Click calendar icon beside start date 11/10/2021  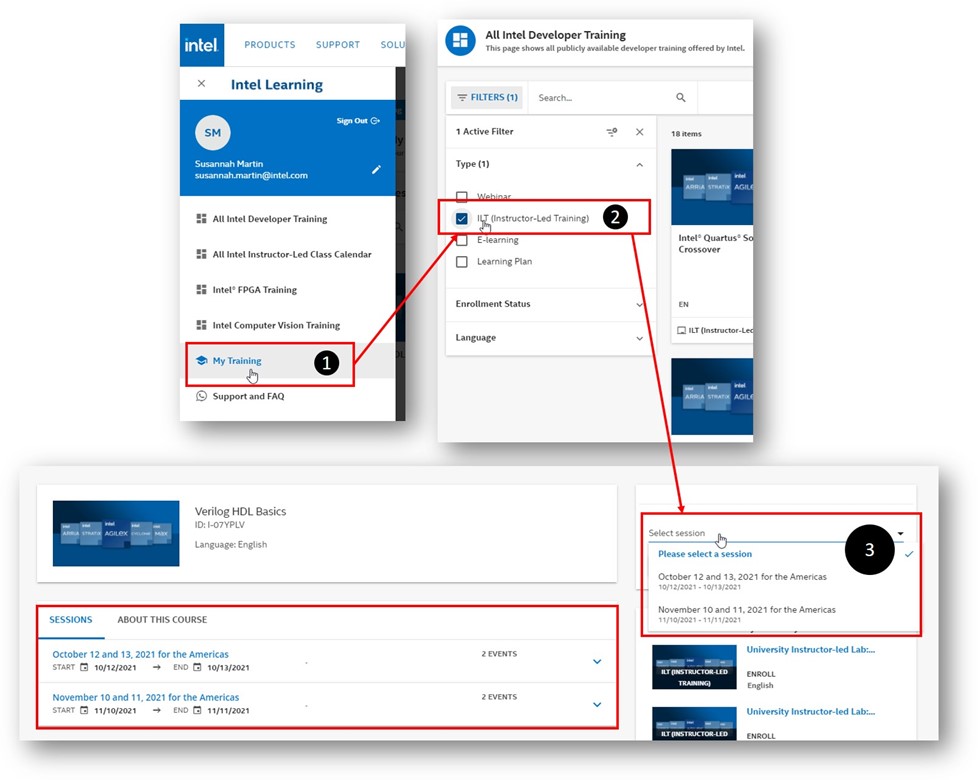tap(84, 710)
